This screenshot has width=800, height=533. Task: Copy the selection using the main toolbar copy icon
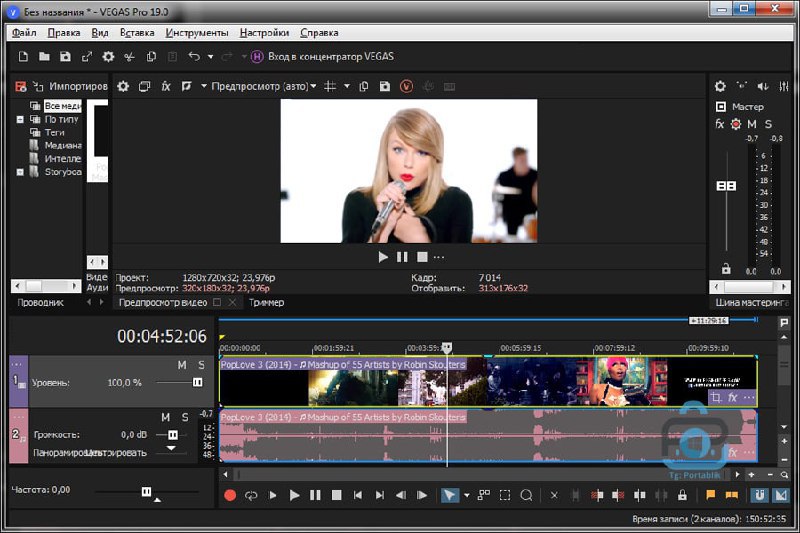point(151,57)
